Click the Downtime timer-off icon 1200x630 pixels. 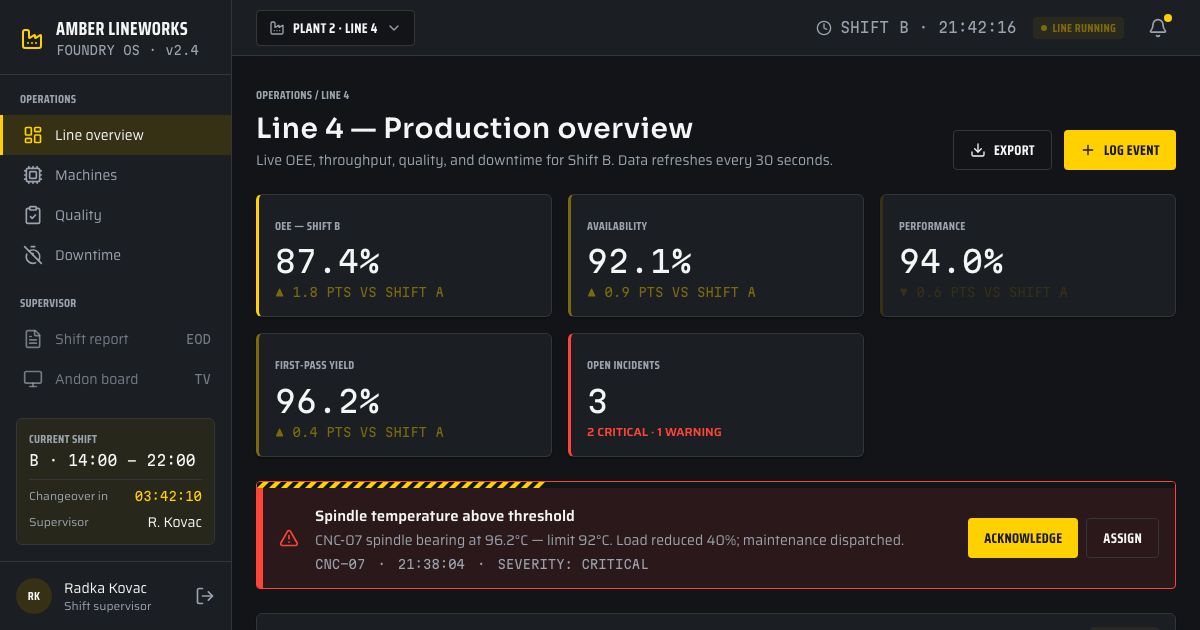tap(33, 255)
